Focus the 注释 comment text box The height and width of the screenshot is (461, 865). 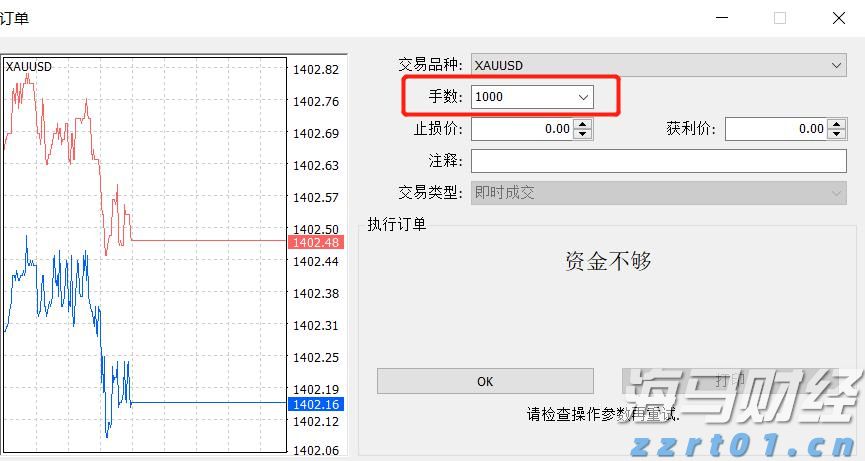coord(658,161)
